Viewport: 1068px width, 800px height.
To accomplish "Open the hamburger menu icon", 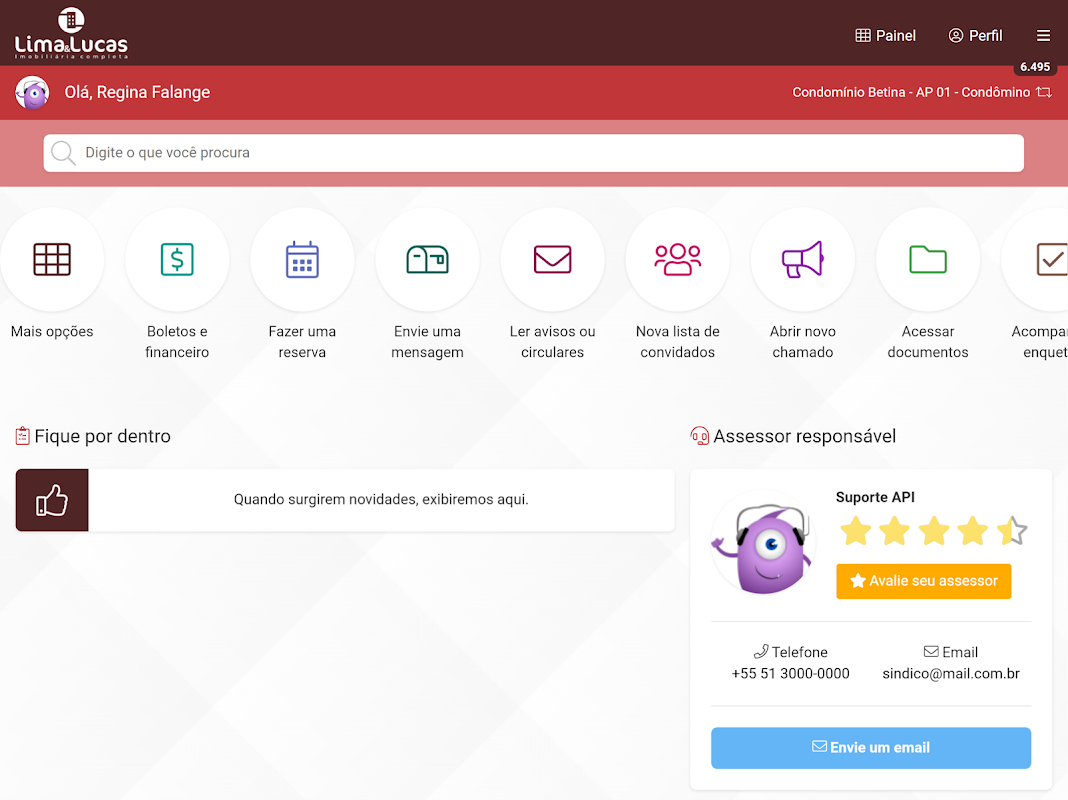I will tap(1043, 35).
